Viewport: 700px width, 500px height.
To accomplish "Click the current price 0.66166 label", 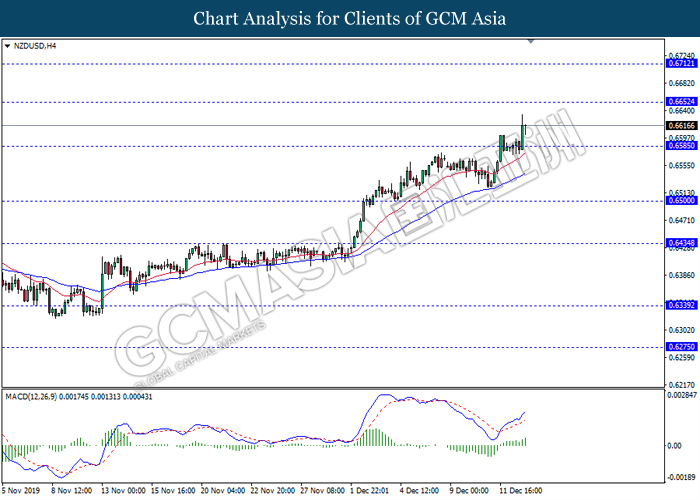I will coord(681,125).
